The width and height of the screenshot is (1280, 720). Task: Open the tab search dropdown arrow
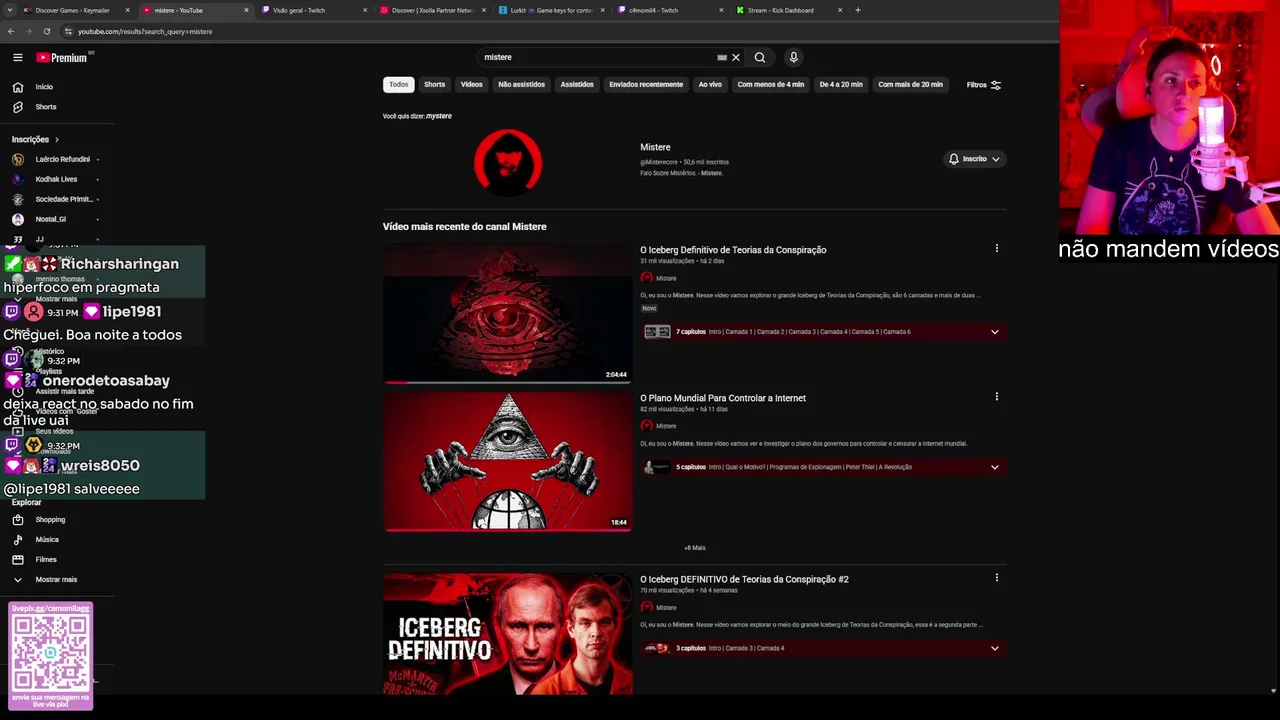pyautogui.click(x=9, y=10)
